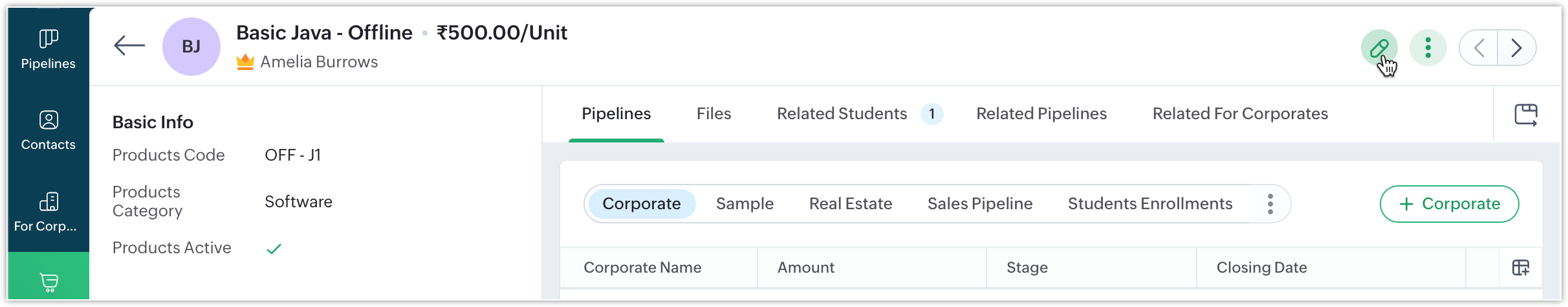Image resolution: width=1568 pixels, height=307 pixels.
Task: Select the Sample pipeline filter
Action: coord(745,204)
